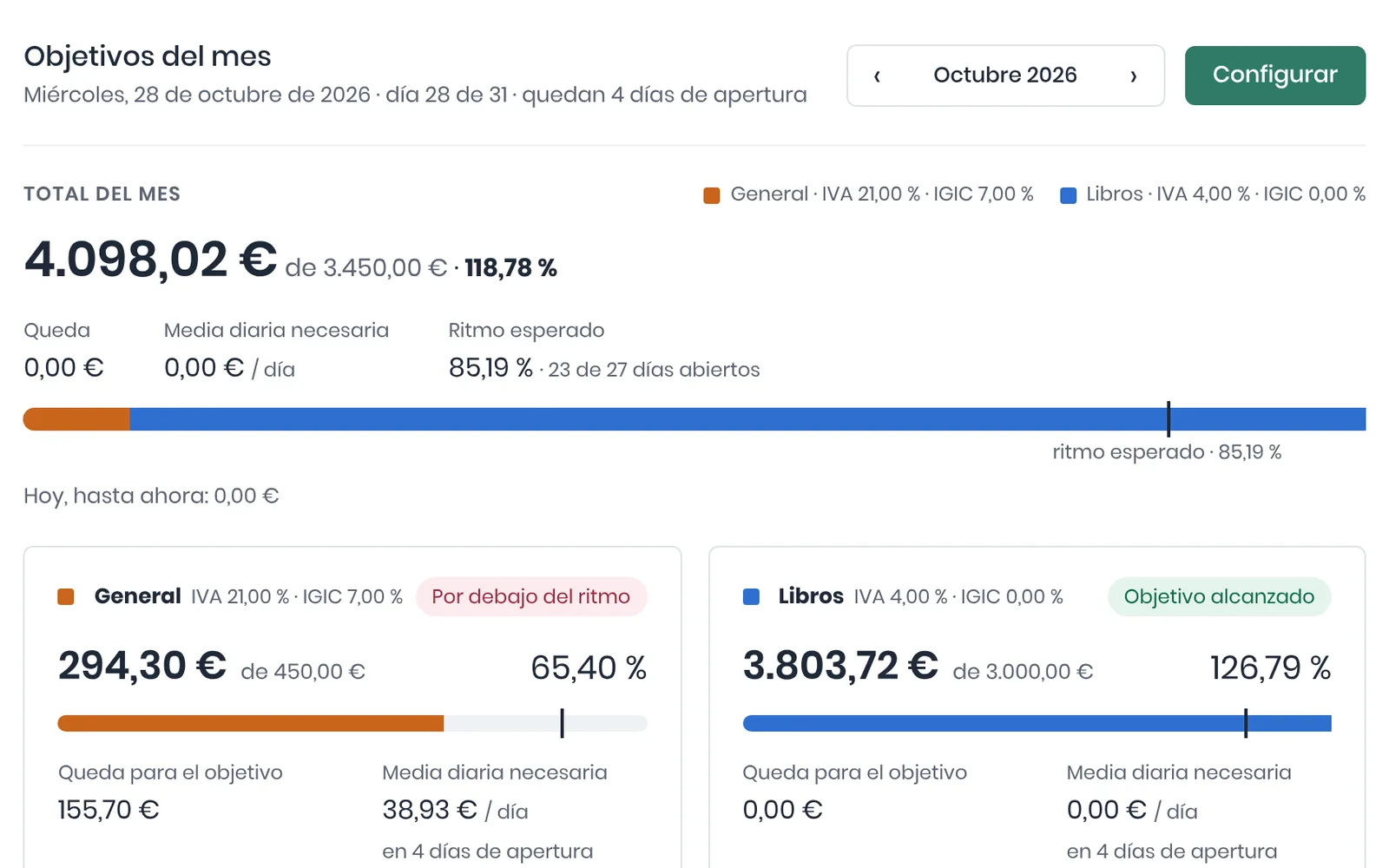Click the 294,30 € General amount

(x=142, y=667)
